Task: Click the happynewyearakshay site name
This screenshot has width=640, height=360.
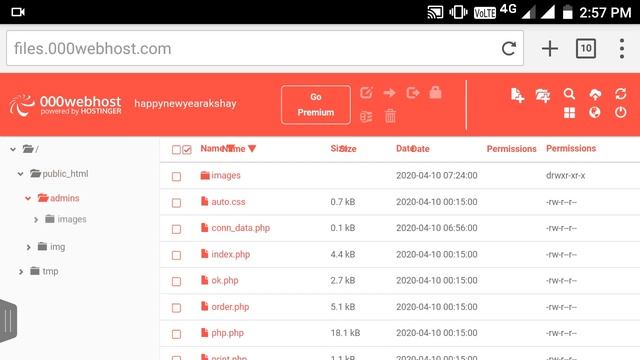Action: coord(185,103)
